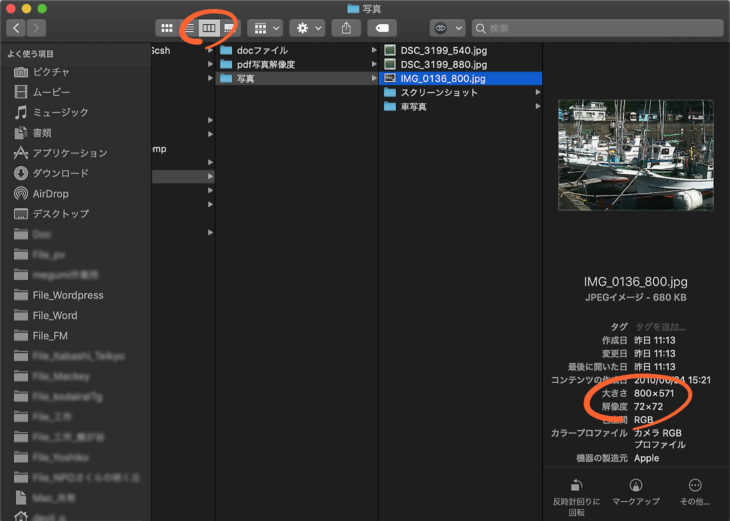Open the gear action menu dropdown
This screenshot has height=521, width=730.
(x=304, y=28)
